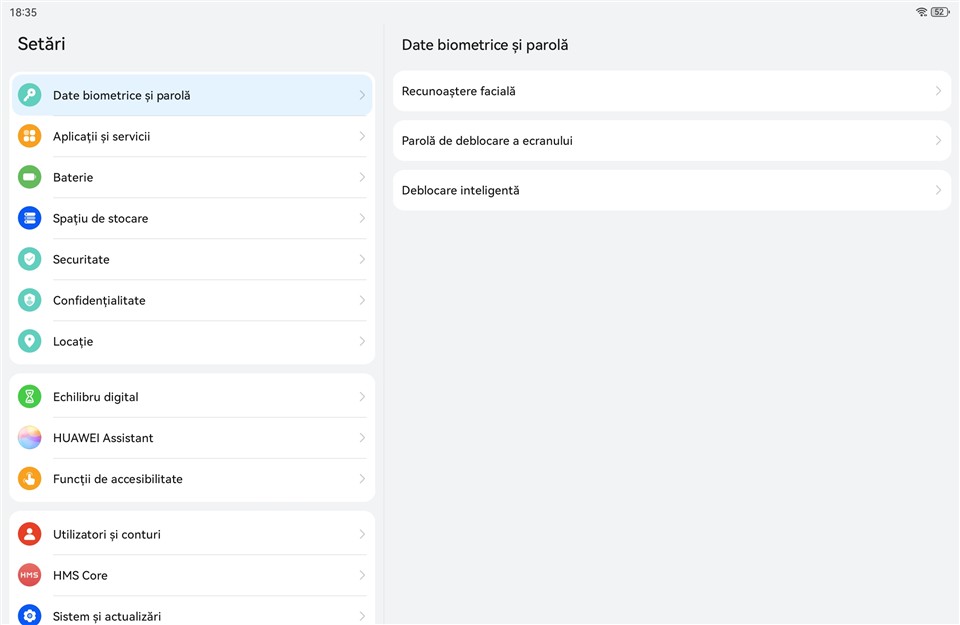Tap the green Baterie icon
The height and width of the screenshot is (625, 960).
[x=30, y=177]
